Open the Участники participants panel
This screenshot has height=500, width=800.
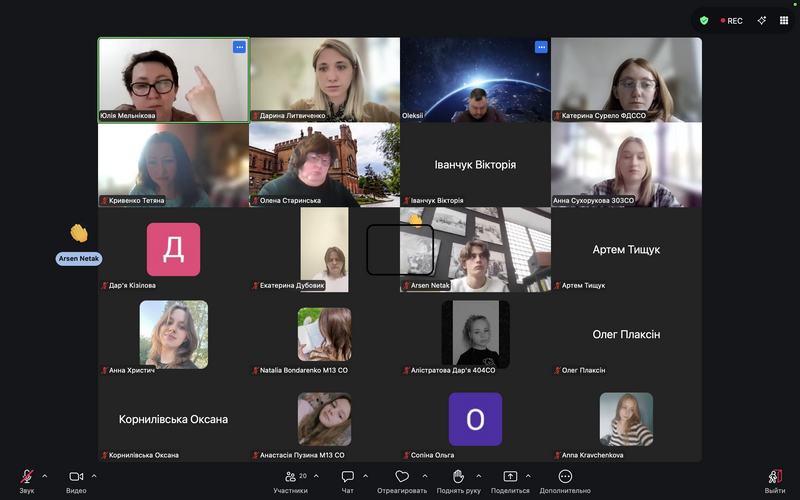click(291, 478)
